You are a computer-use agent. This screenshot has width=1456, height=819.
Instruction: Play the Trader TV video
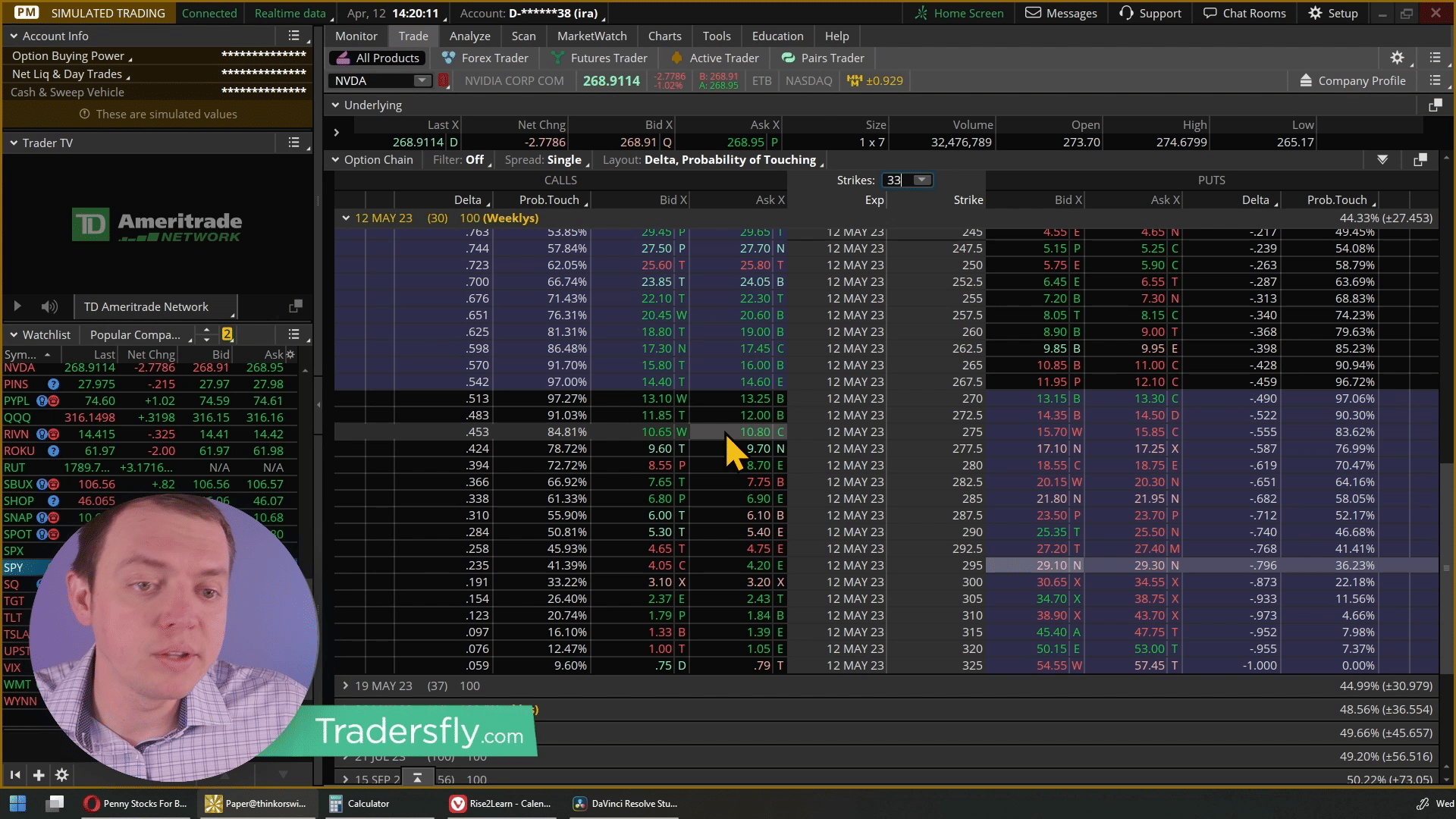pyautogui.click(x=17, y=306)
